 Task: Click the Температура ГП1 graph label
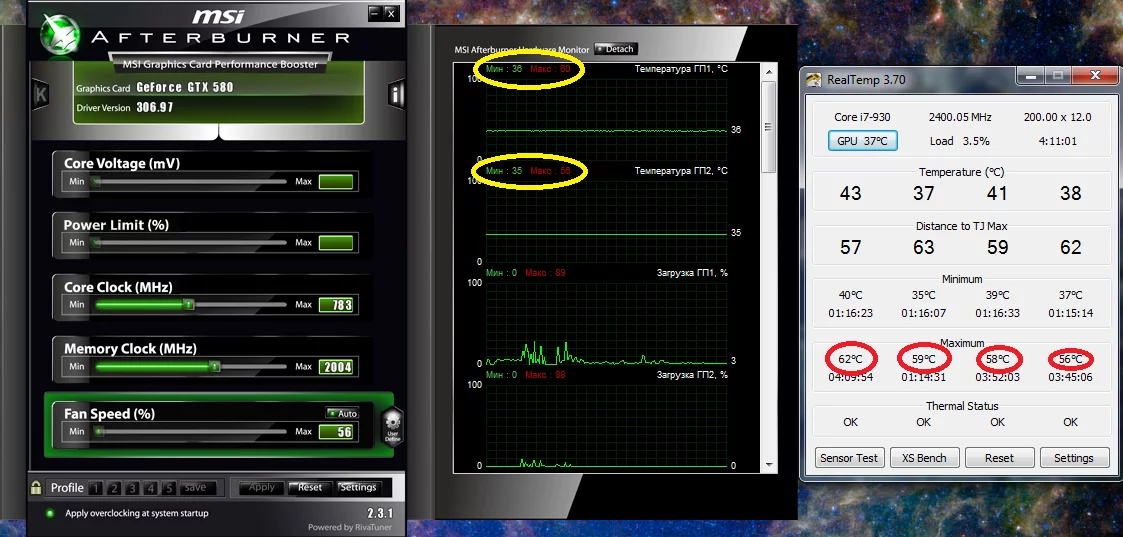681,69
